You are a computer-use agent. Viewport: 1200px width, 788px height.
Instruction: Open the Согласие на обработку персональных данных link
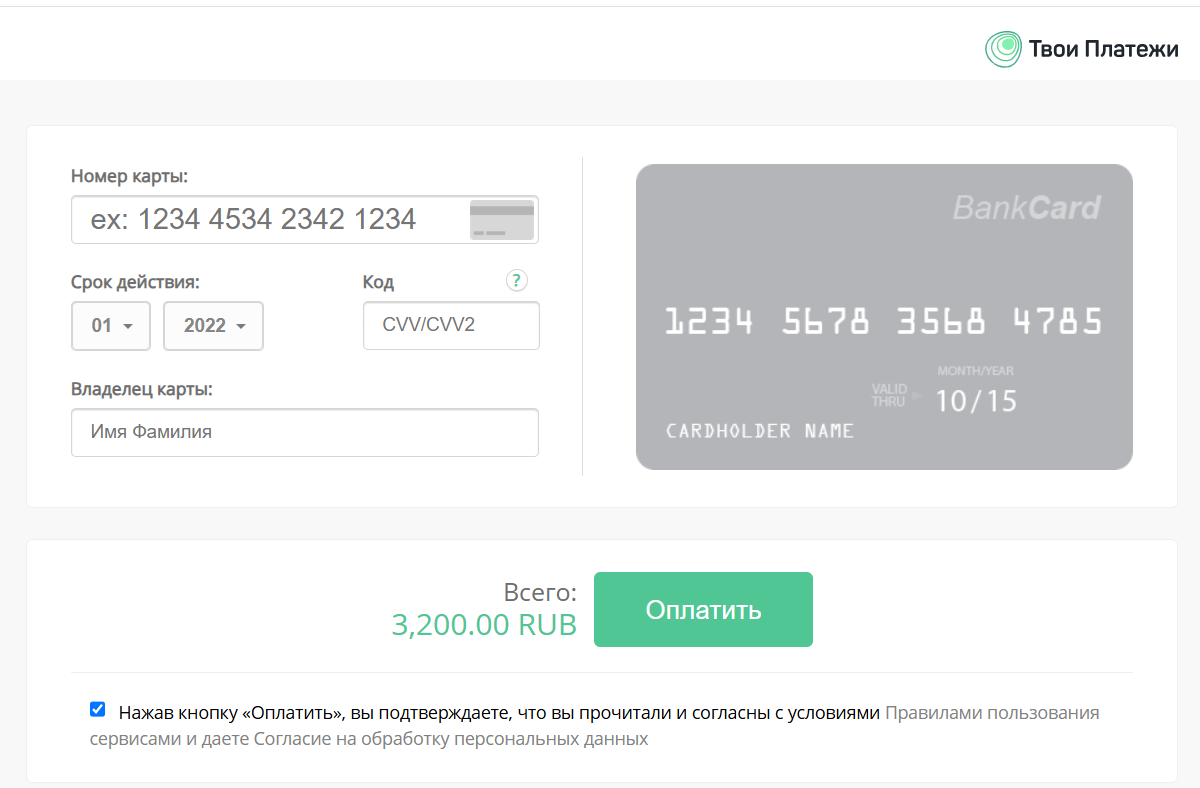click(450, 739)
